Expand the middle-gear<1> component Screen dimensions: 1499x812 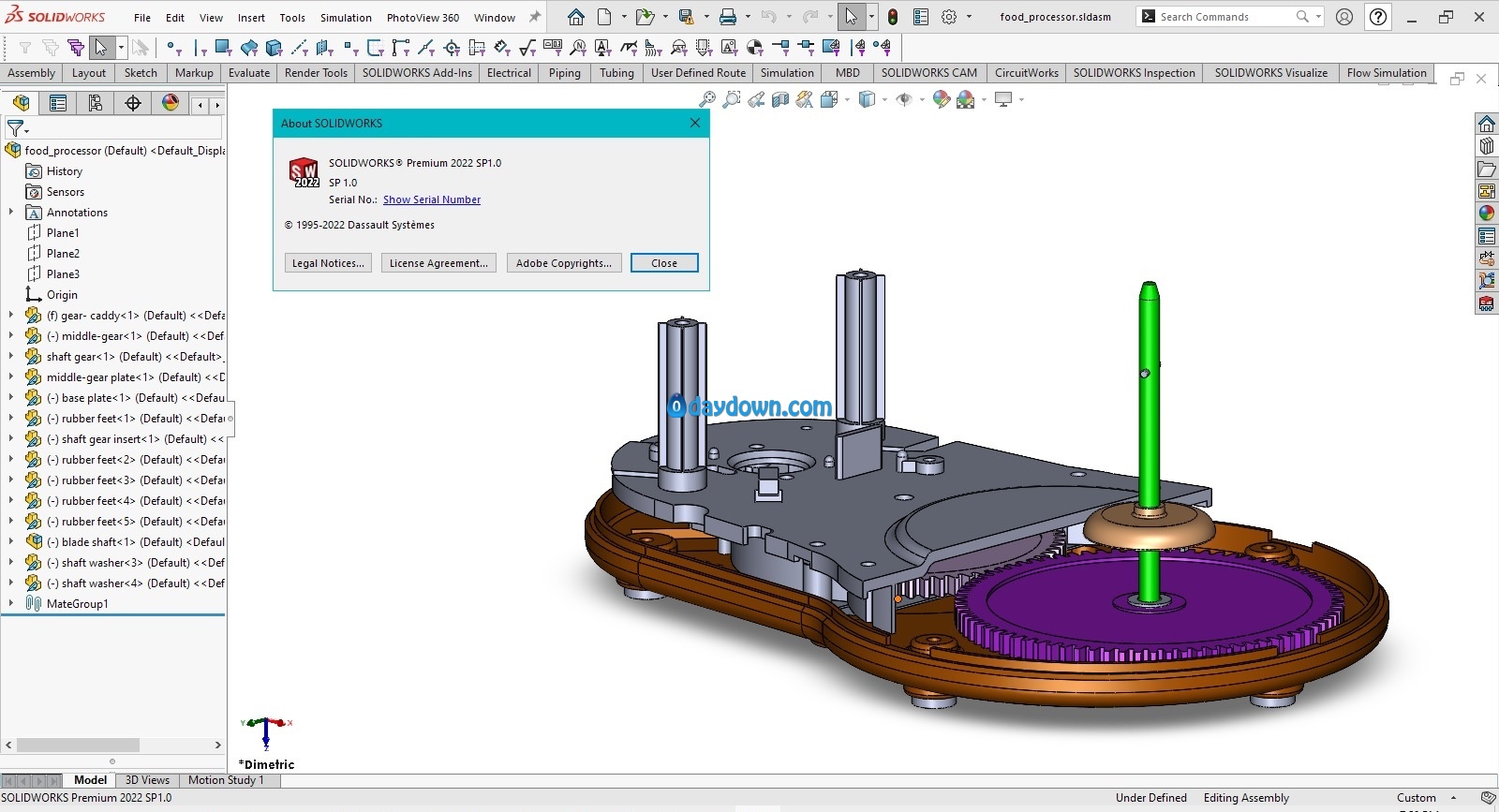tap(11, 336)
